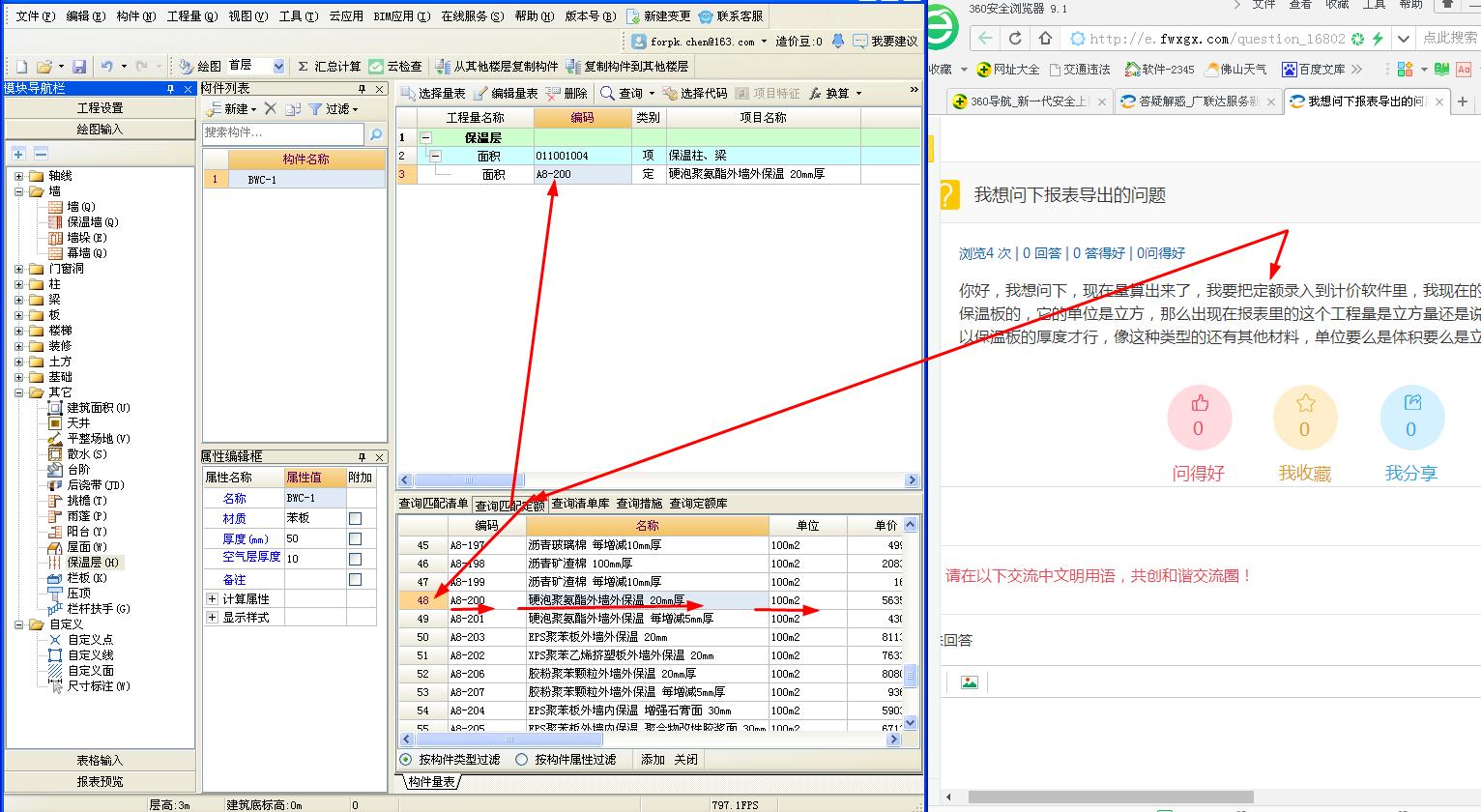The image size is (1481, 812).
Task: Click the component search magnifier icon
Action: pos(376,134)
